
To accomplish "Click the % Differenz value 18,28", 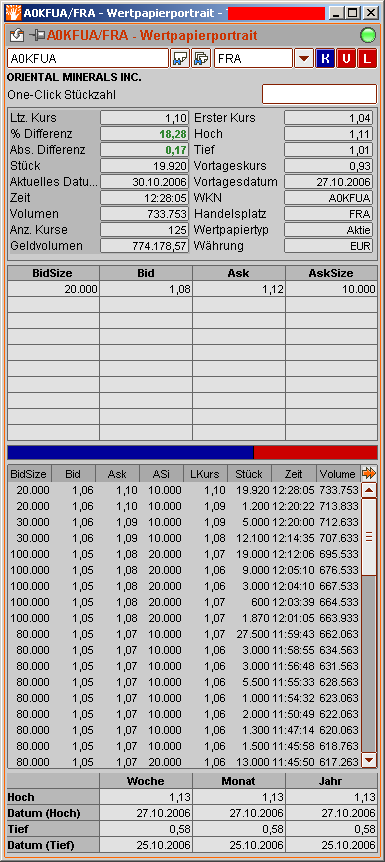I will 145,134.
